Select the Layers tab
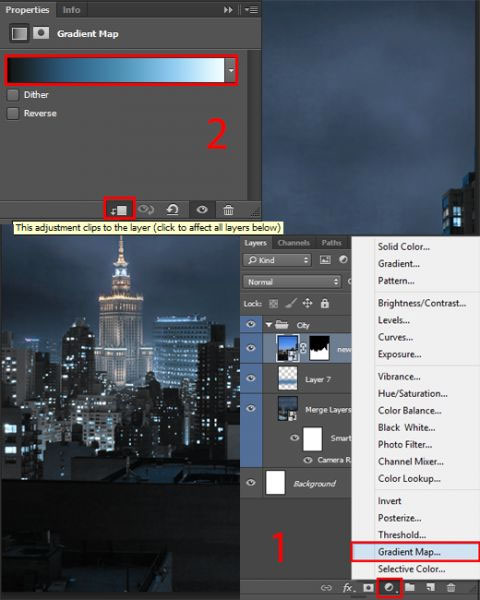Screen dimensions: 480x600 click(255, 243)
